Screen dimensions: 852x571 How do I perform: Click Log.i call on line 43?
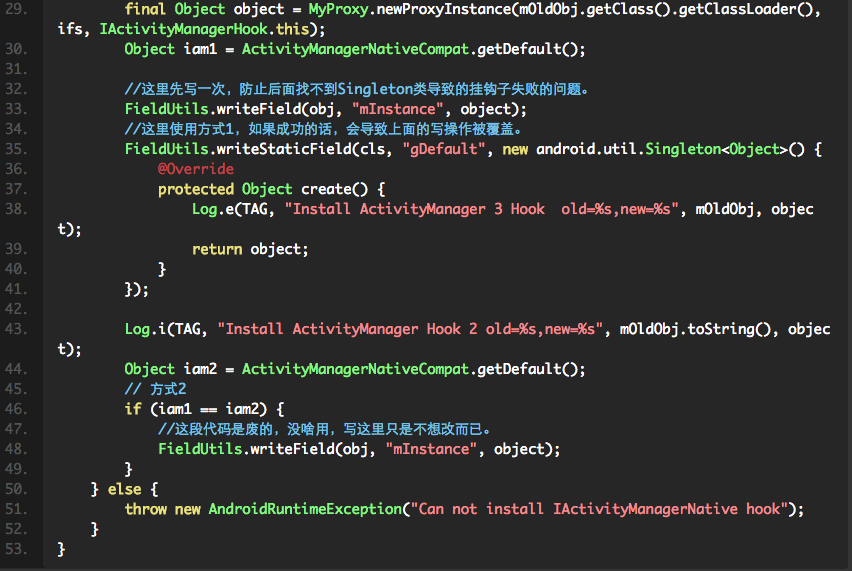coord(146,329)
